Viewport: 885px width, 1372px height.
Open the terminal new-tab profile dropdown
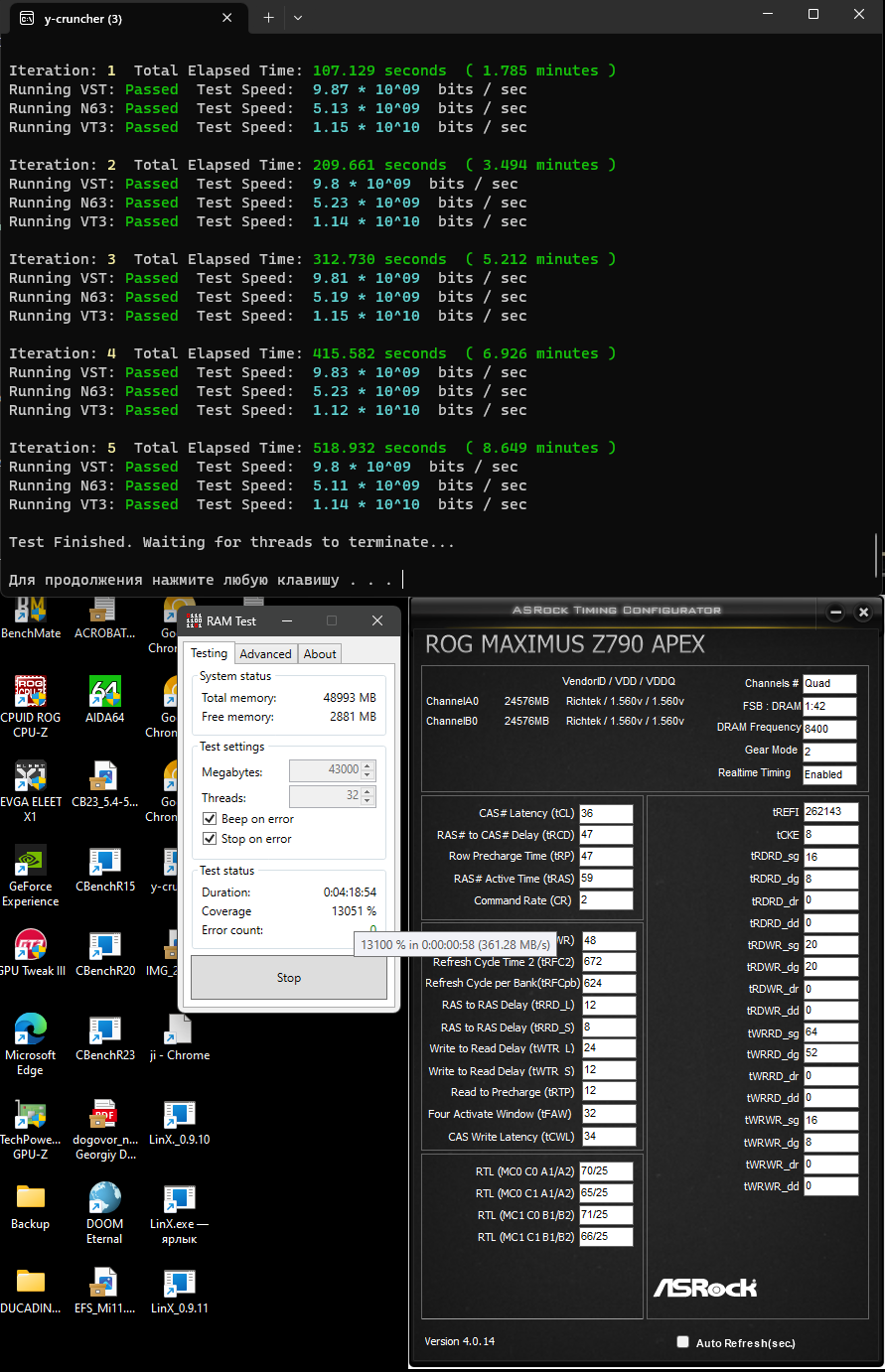(x=298, y=18)
